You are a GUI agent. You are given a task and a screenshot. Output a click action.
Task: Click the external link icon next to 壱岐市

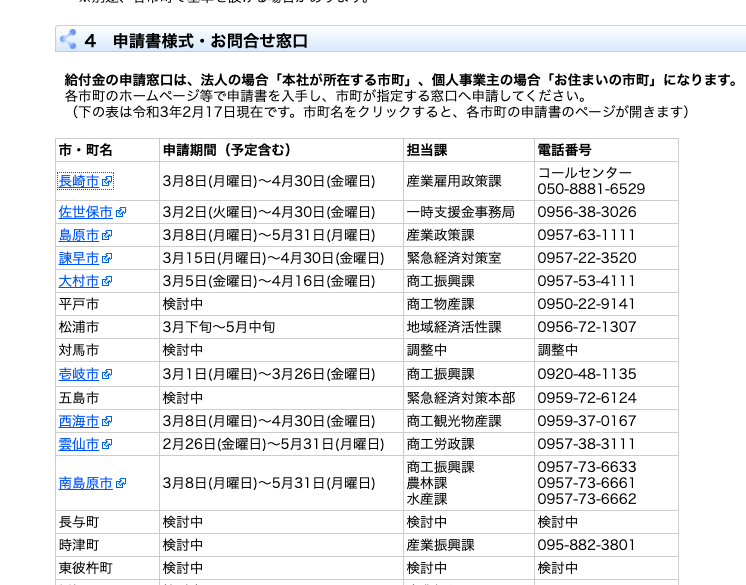click(107, 375)
